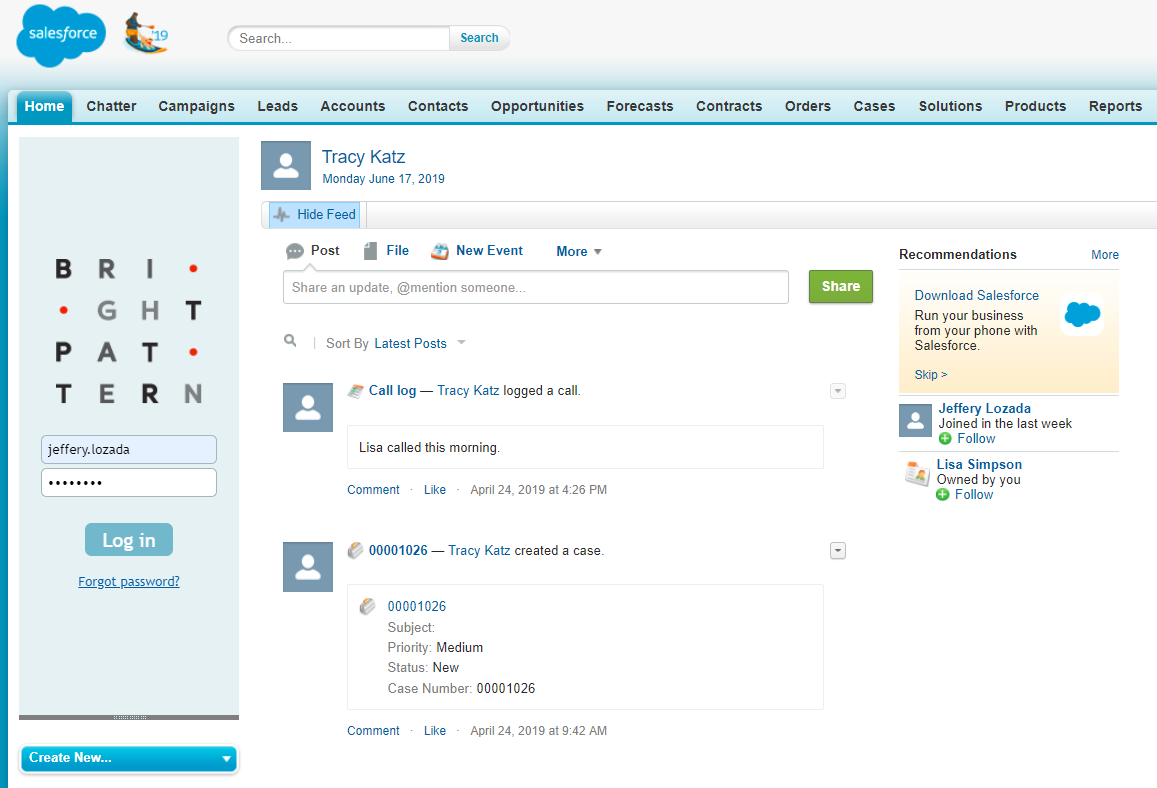Expand the Create New... dropdown

[129, 758]
